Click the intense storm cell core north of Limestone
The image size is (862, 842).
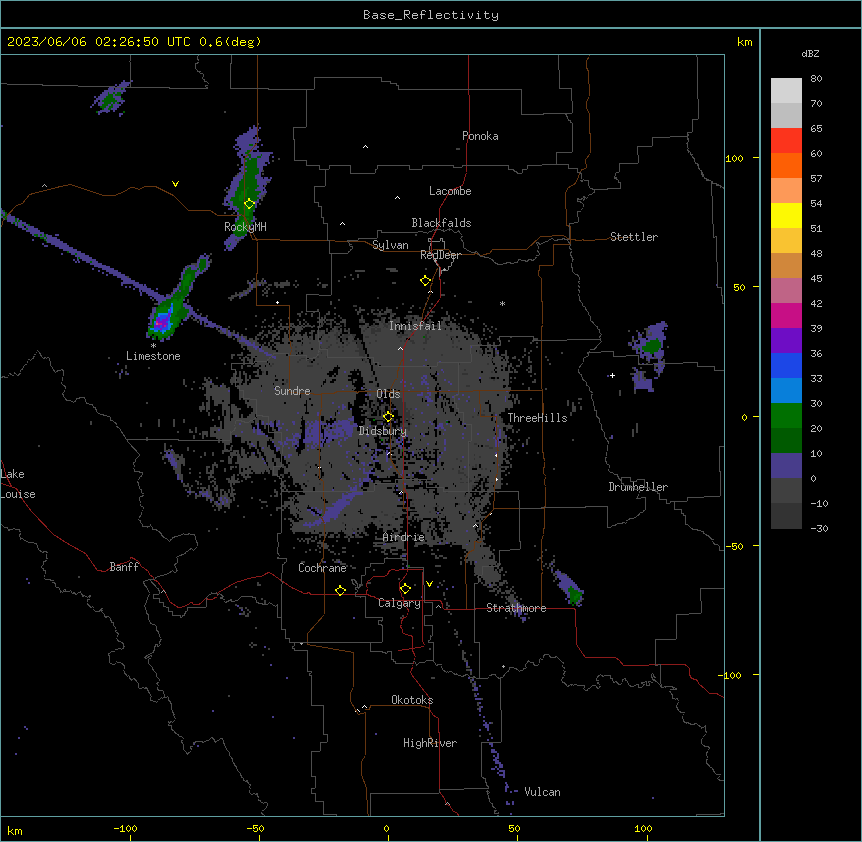coord(163,320)
